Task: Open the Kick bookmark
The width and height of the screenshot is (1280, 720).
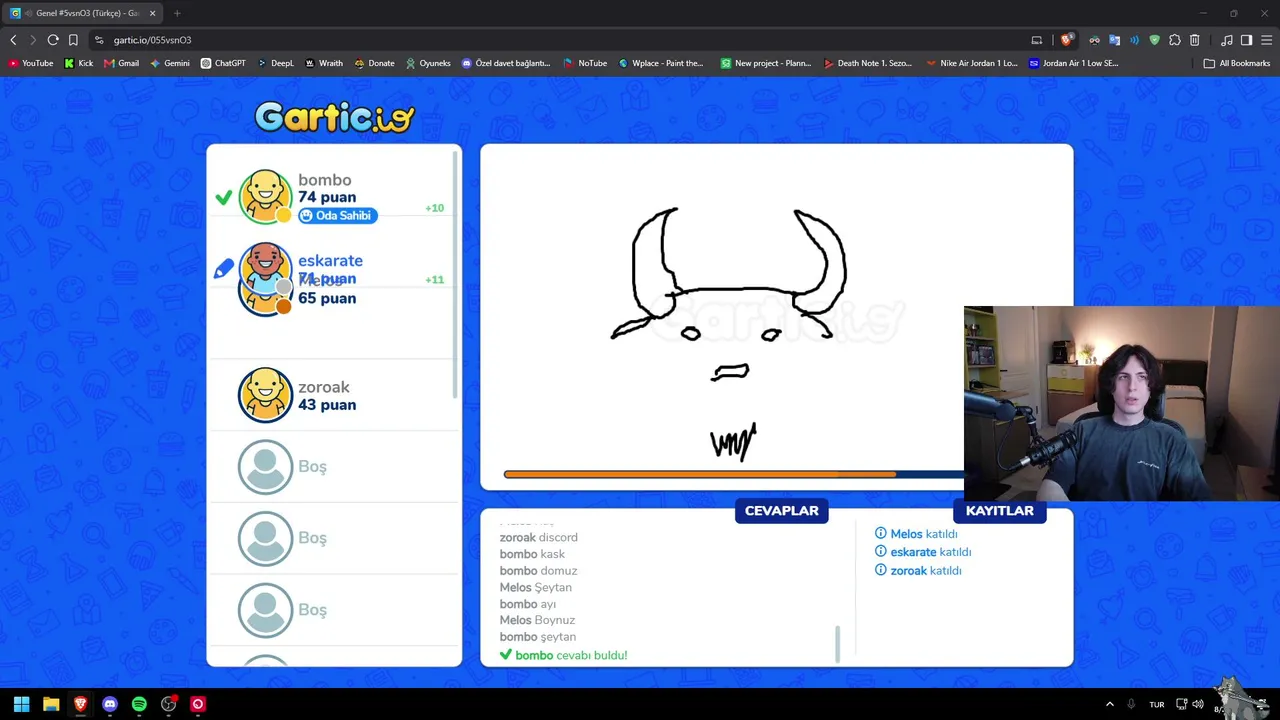Action: point(78,63)
